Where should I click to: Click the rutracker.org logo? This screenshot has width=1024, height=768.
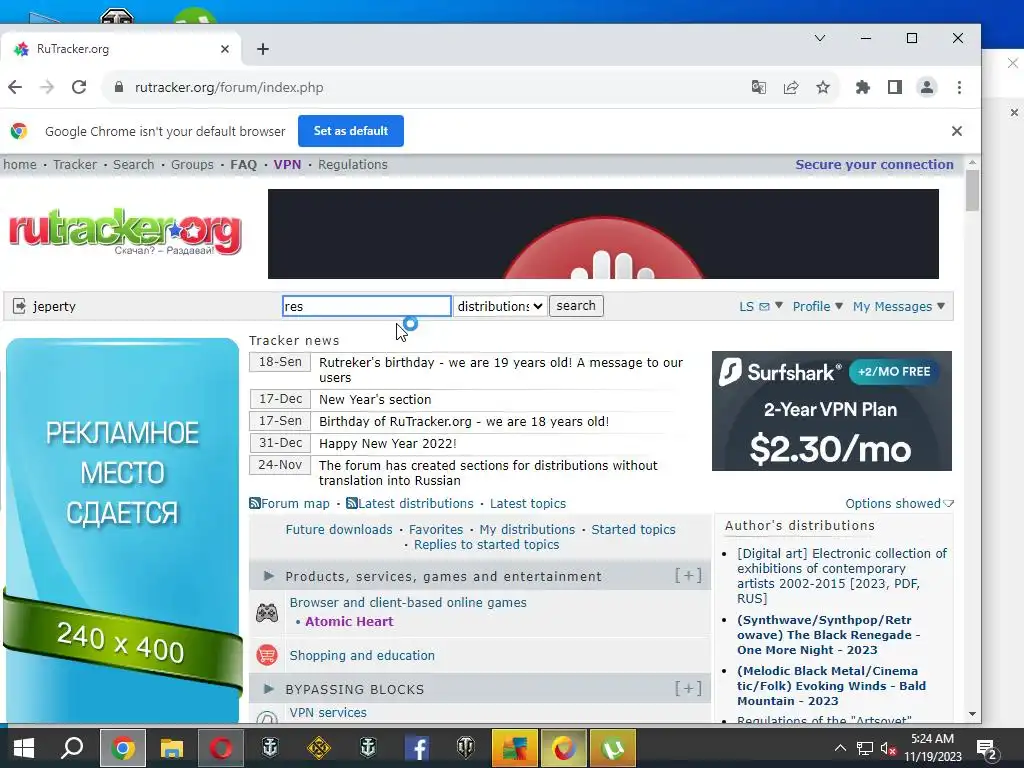click(125, 232)
